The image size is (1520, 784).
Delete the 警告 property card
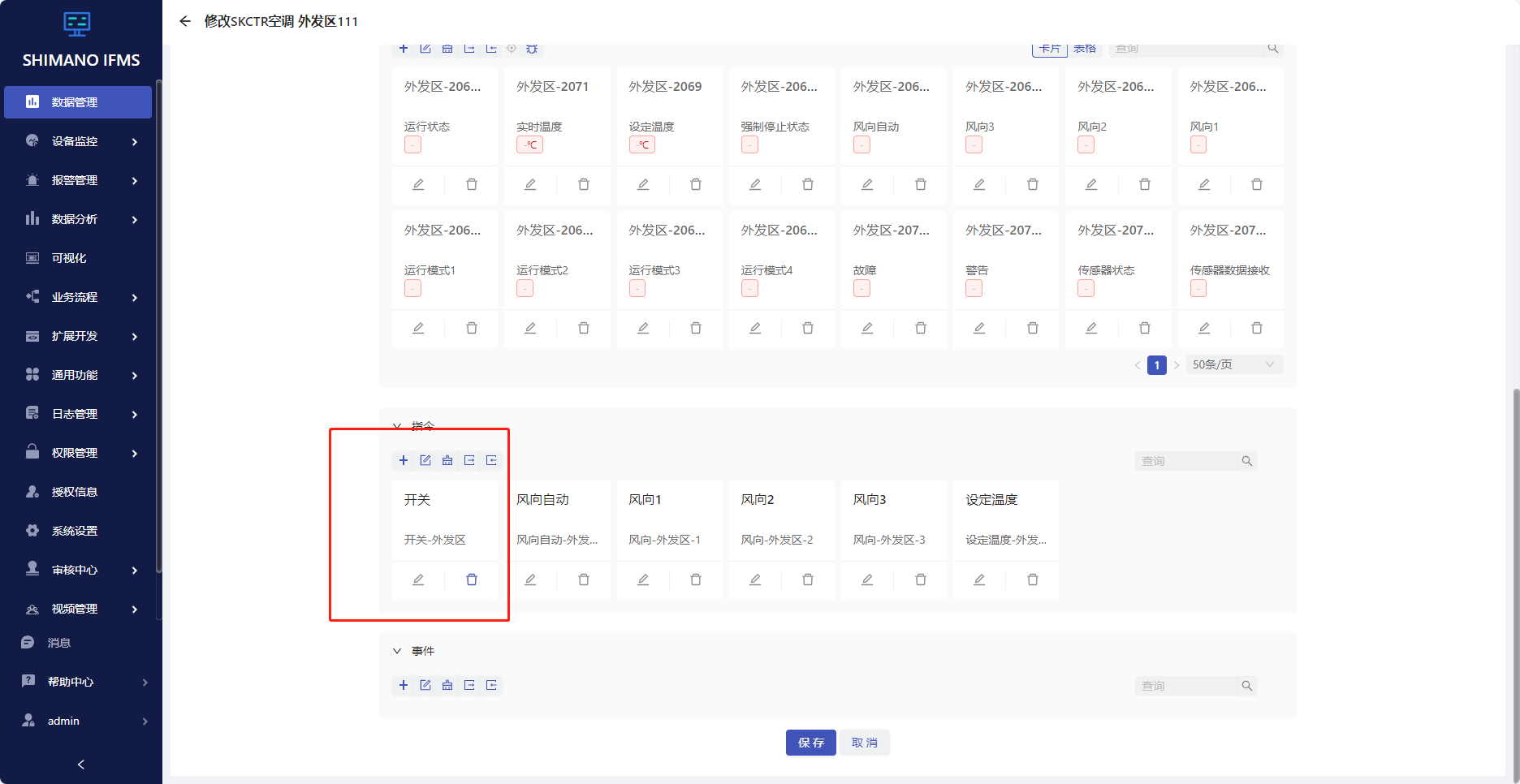(1033, 328)
